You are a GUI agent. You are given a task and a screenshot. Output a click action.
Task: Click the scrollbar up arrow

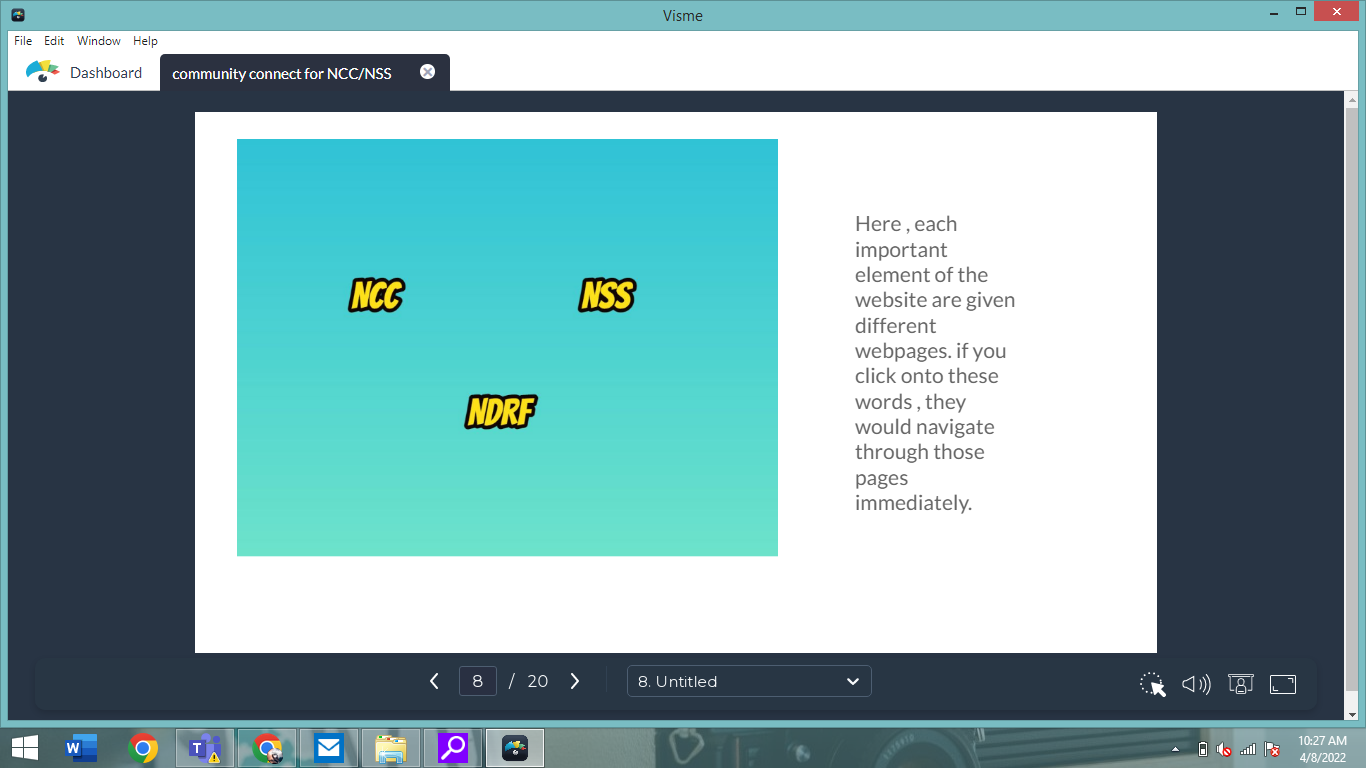pyautogui.click(x=1352, y=99)
